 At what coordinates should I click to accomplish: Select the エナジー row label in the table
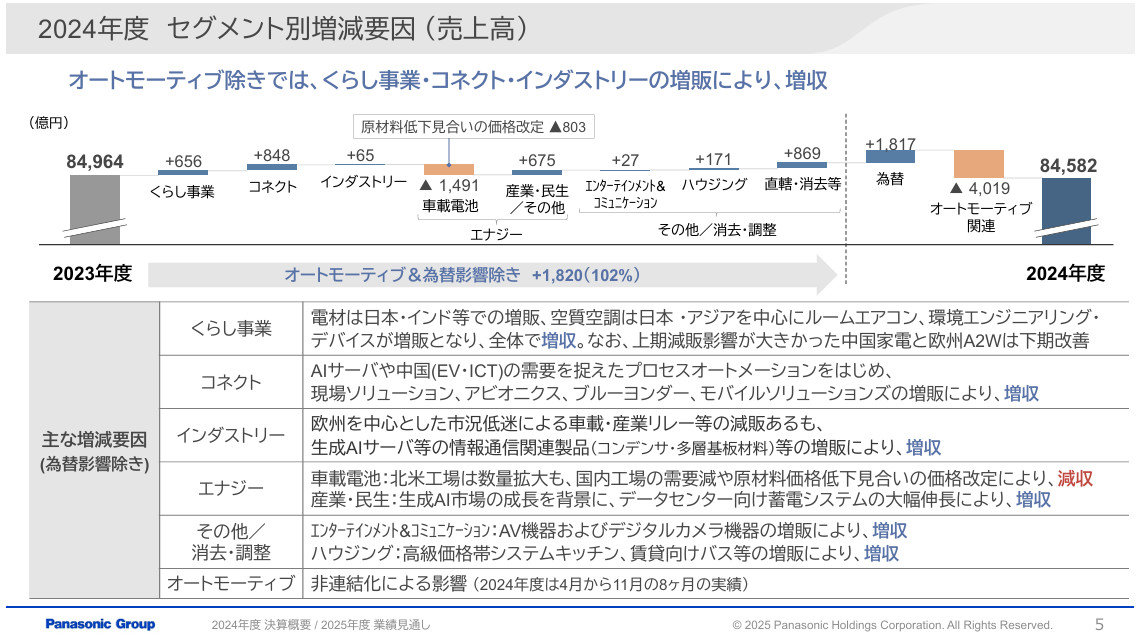click(x=231, y=489)
